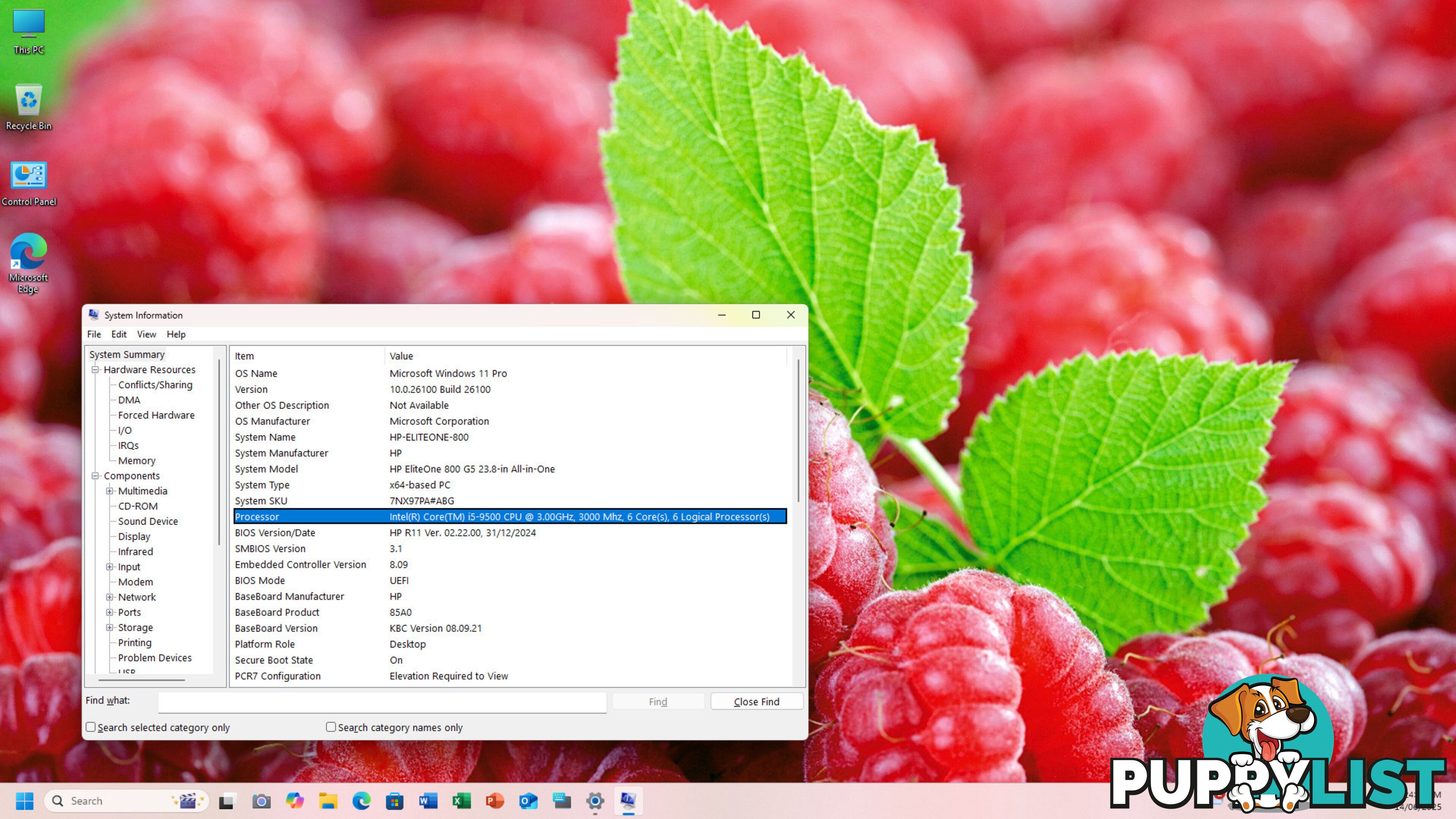Open the Edit menu
The image size is (1456, 819).
(x=119, y=334)
